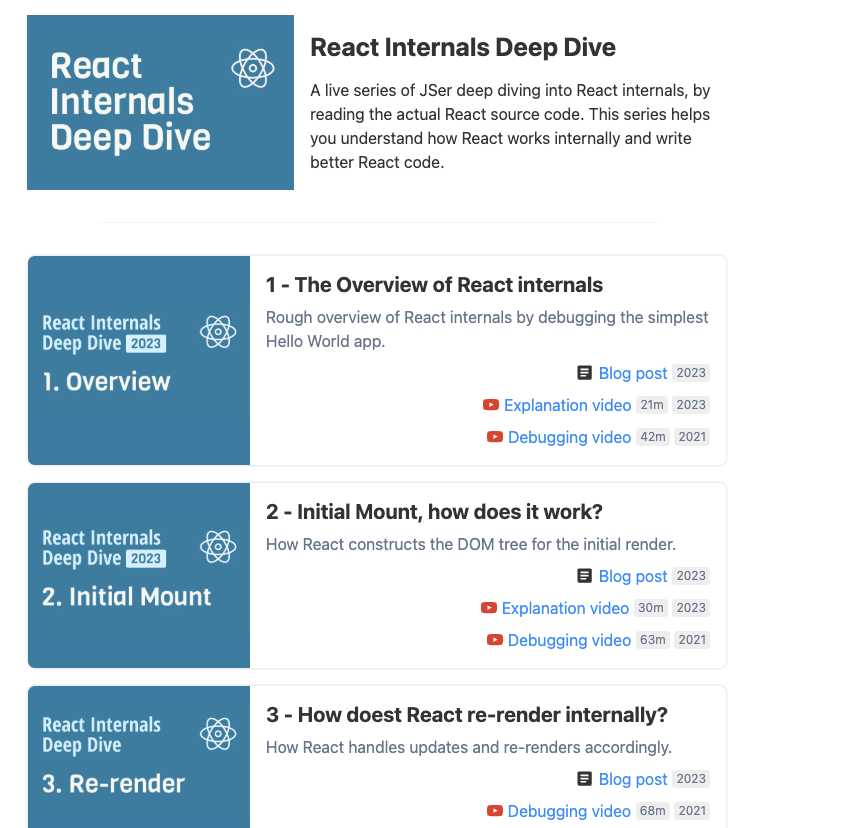Click 2021 tag beside 63m Debugging video
841x828 pixels.
coord(692,639)
